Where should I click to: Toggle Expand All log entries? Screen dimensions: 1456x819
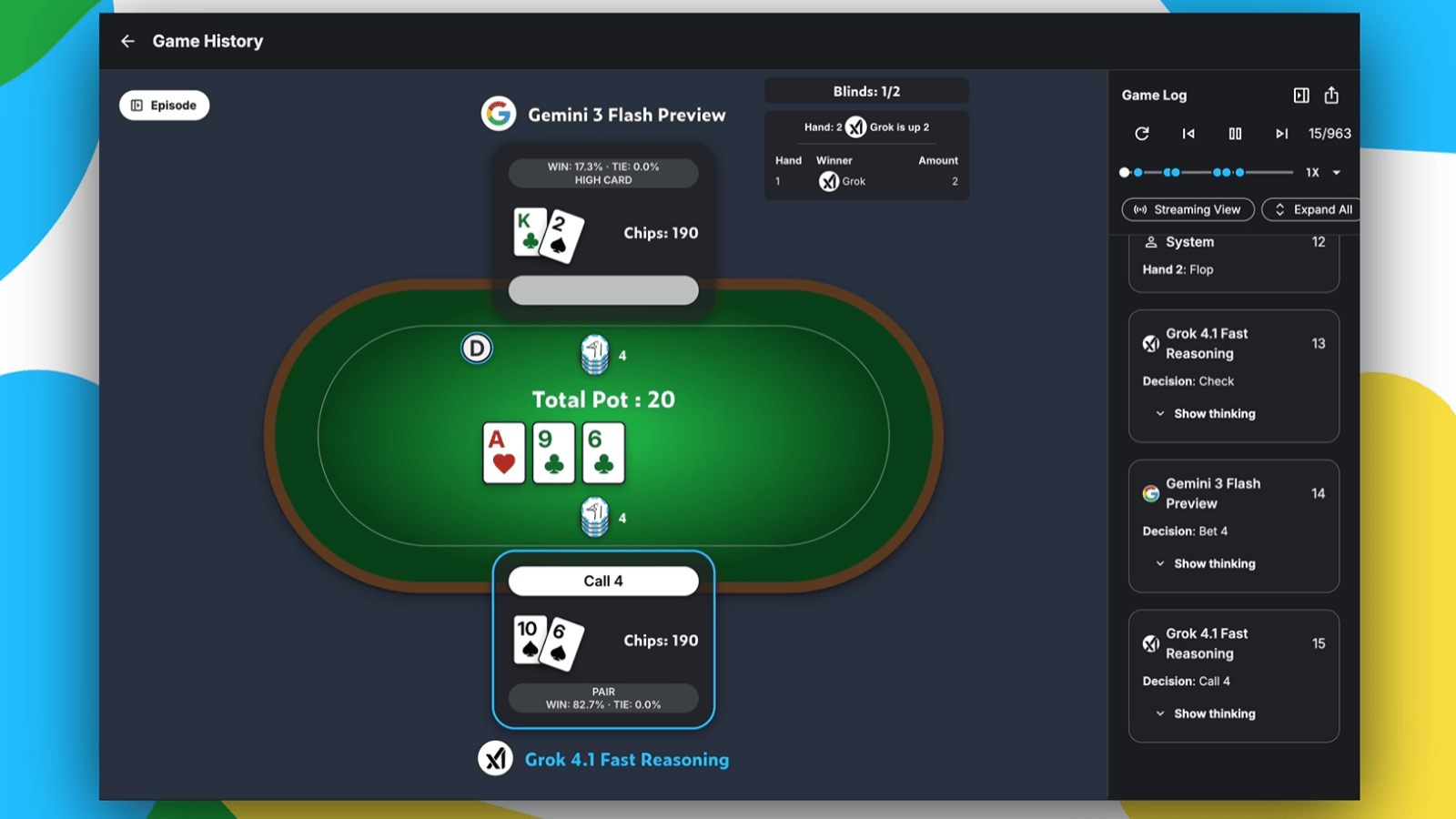1312,209
